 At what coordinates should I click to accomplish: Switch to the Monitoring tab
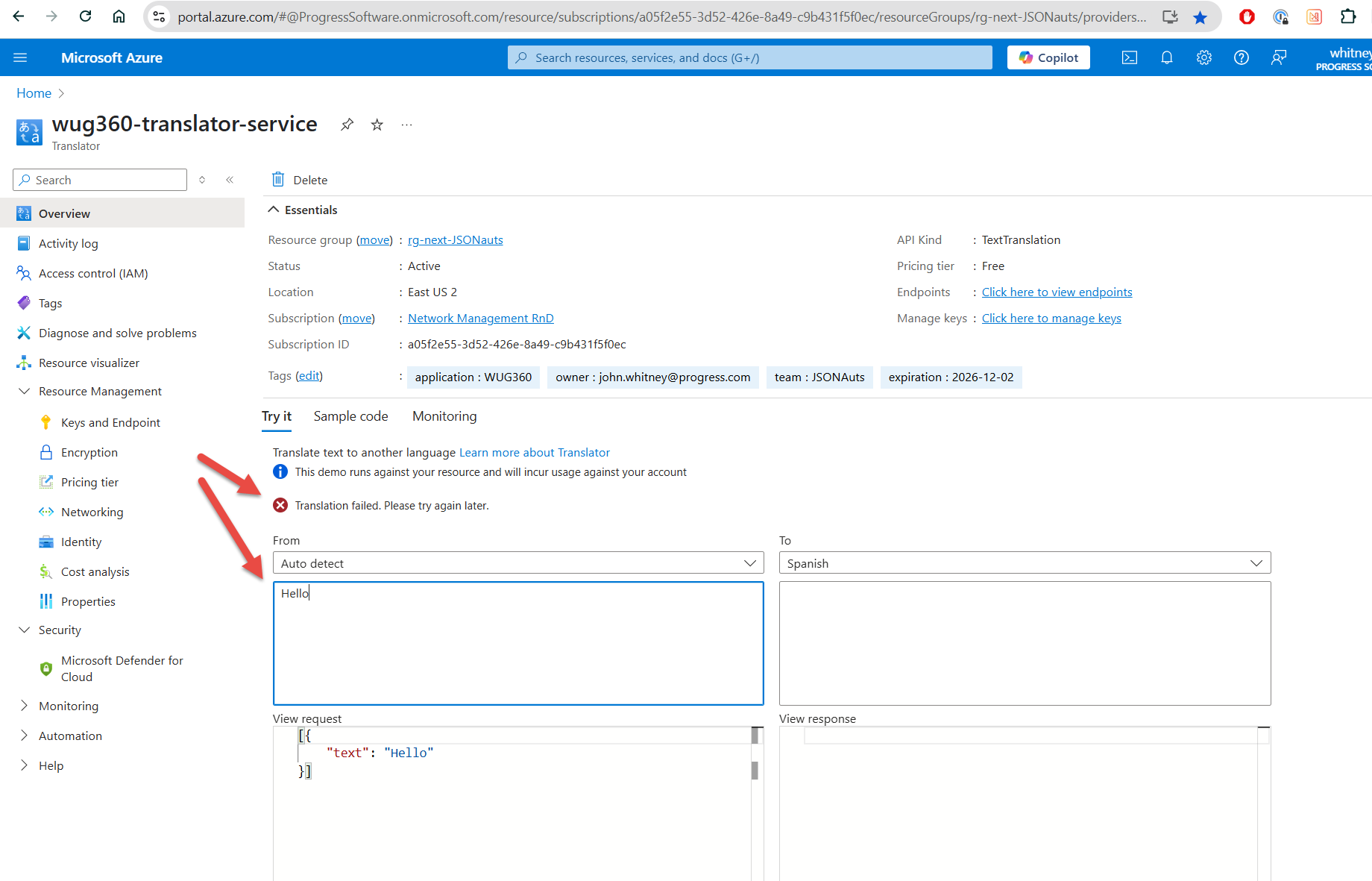tap(444, 416)
